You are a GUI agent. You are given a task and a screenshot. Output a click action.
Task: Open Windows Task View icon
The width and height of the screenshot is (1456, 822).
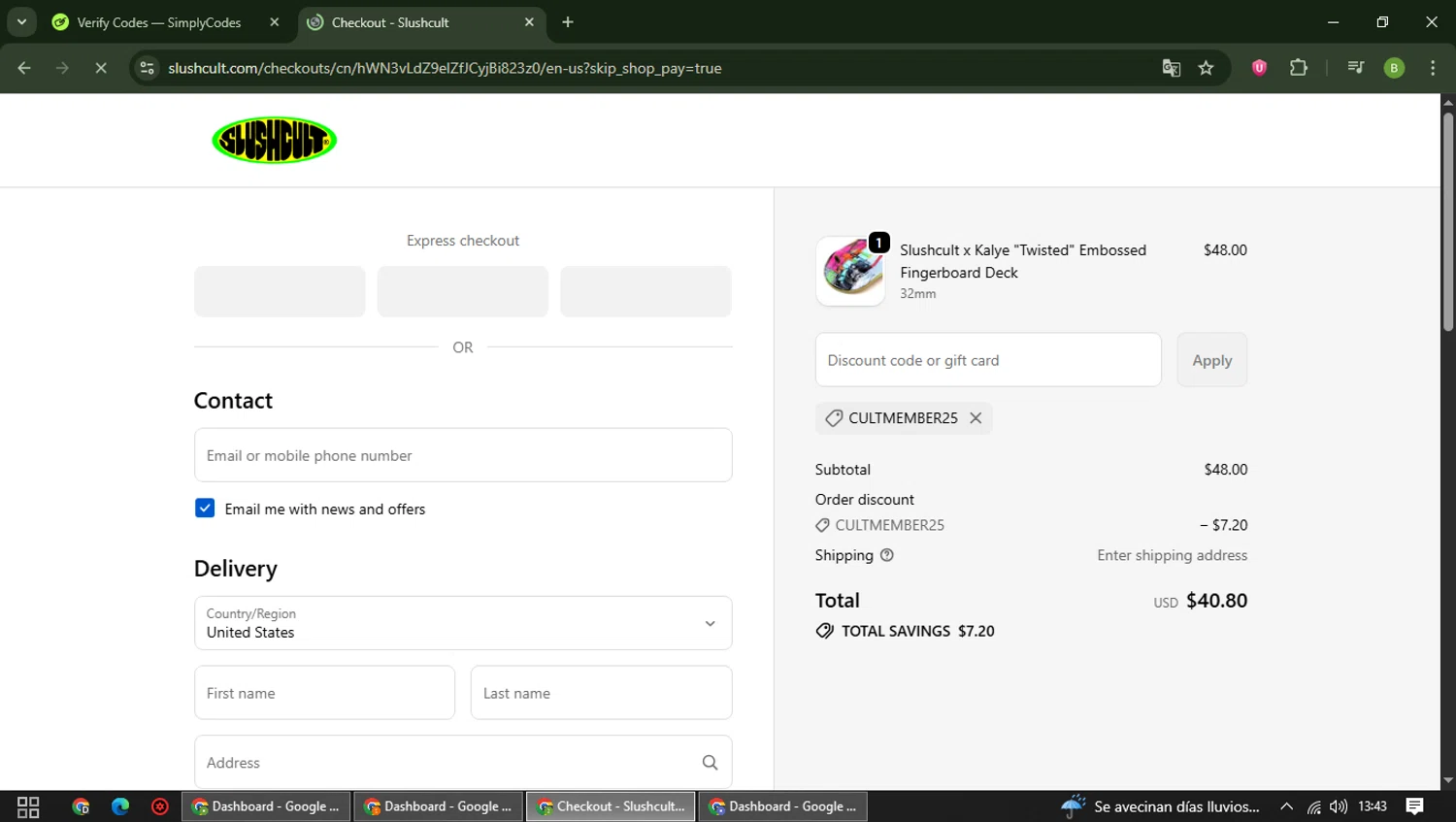coord(28,806)
